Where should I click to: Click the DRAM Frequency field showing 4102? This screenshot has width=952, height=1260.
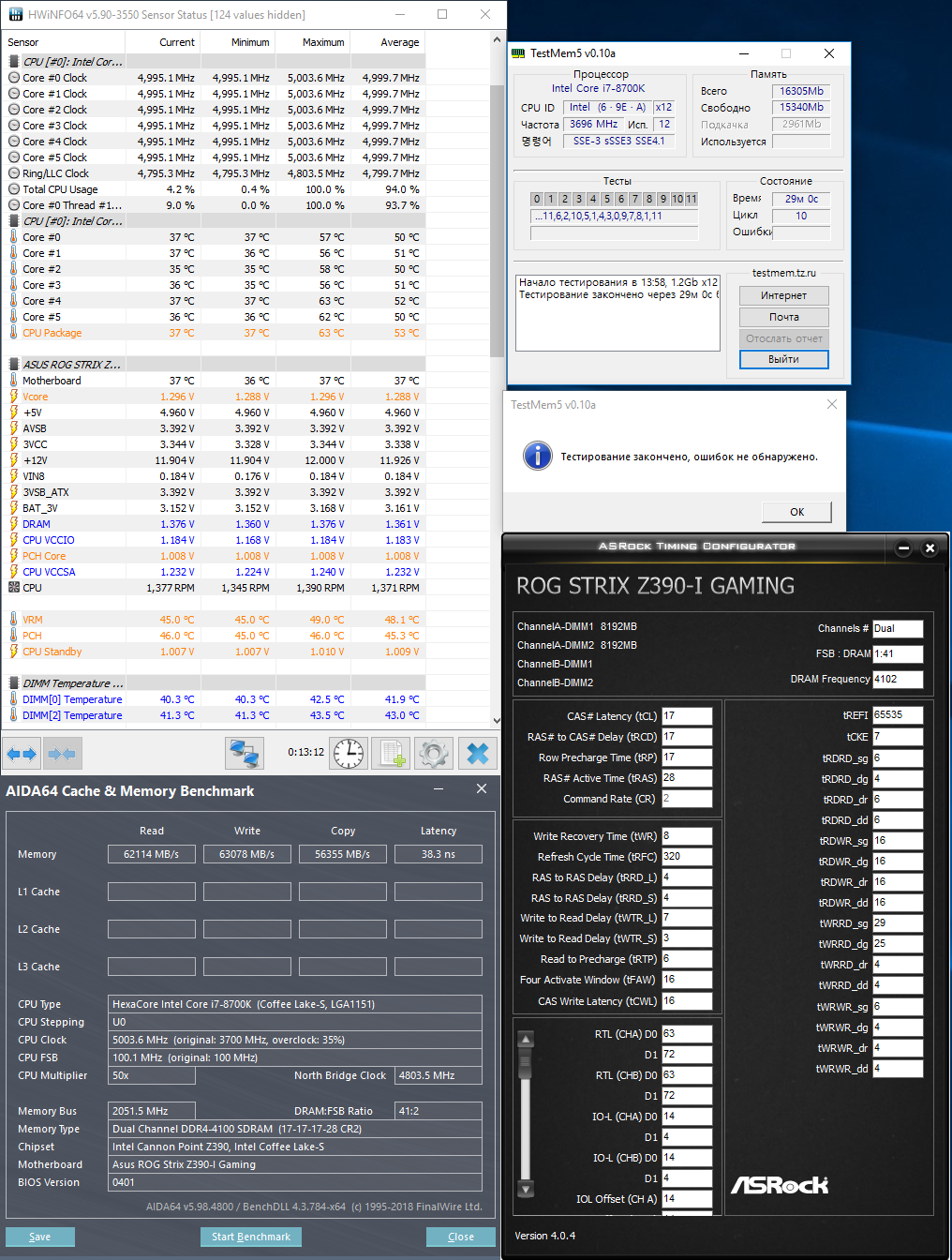898,679
